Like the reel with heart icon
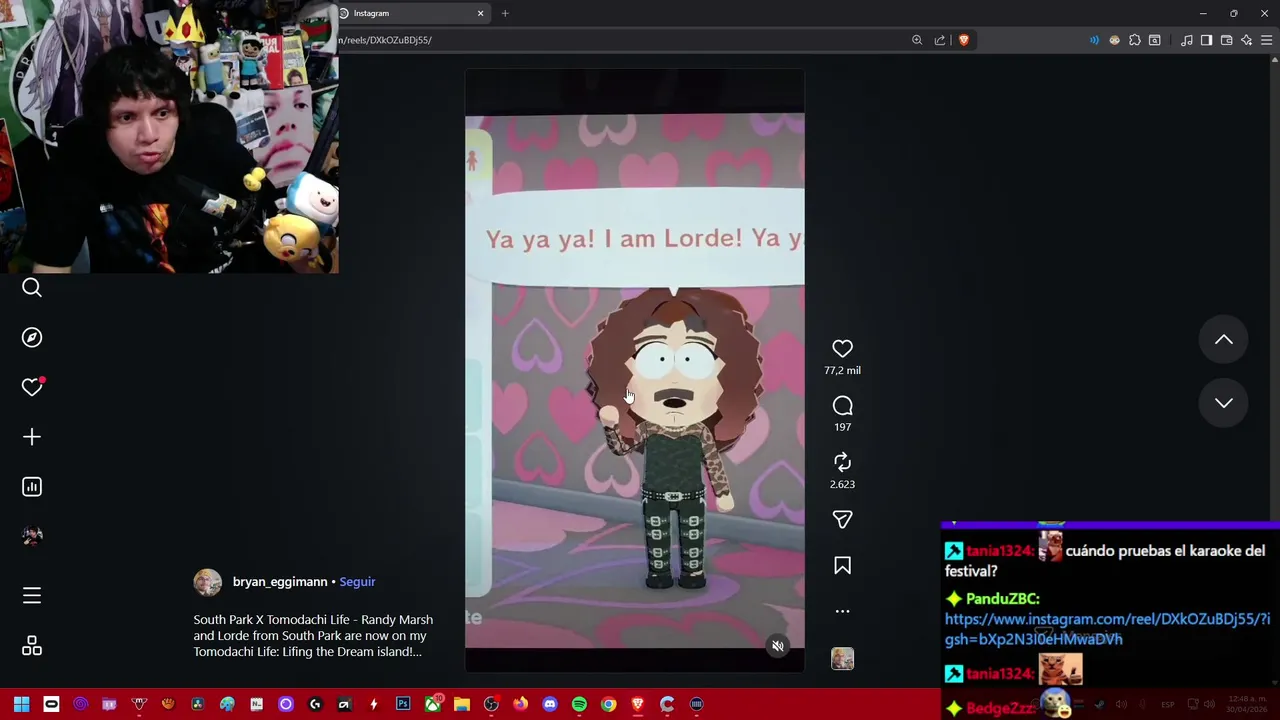 (842, 349)
